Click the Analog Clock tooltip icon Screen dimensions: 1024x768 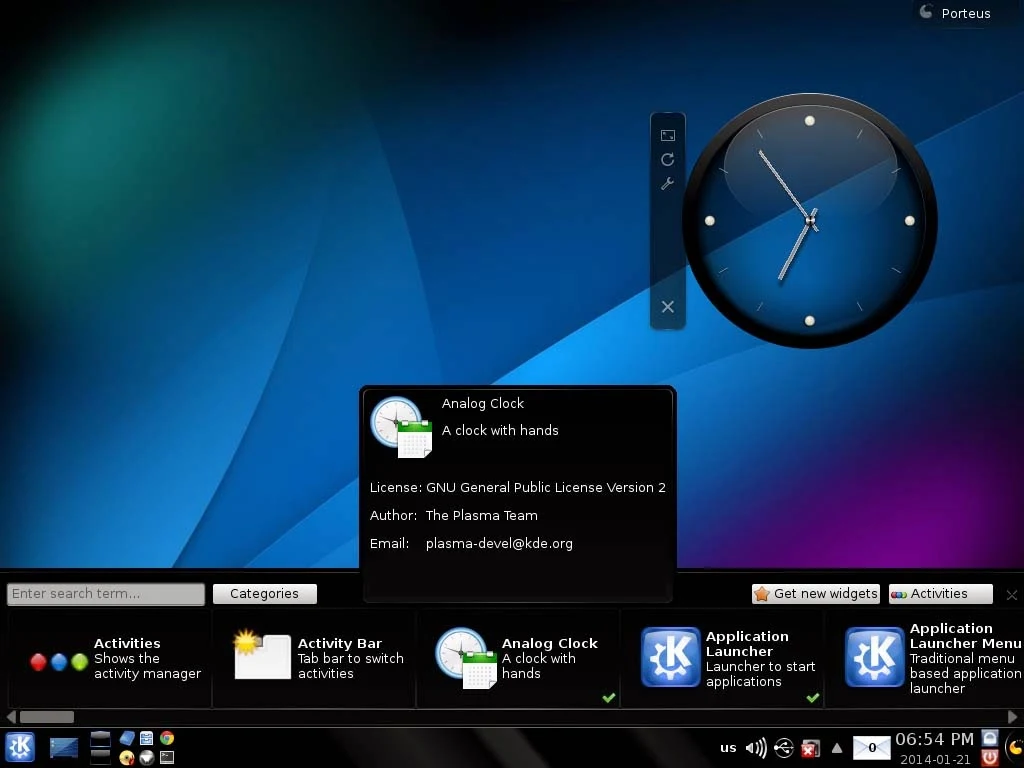pos(402,427)
